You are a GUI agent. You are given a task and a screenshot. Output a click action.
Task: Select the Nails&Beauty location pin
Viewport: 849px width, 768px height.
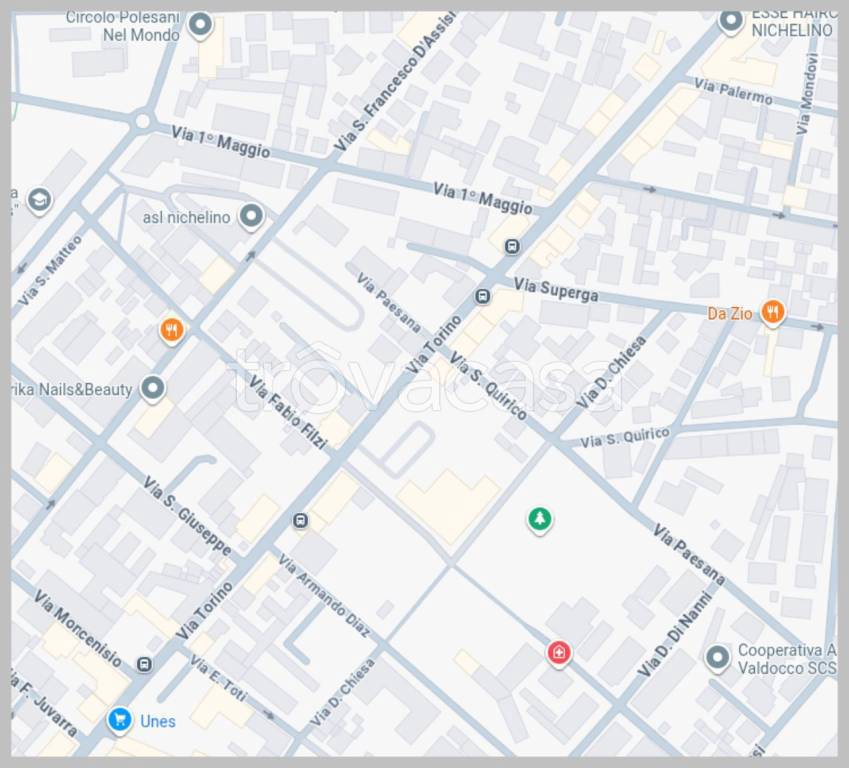tap(152, 388)
